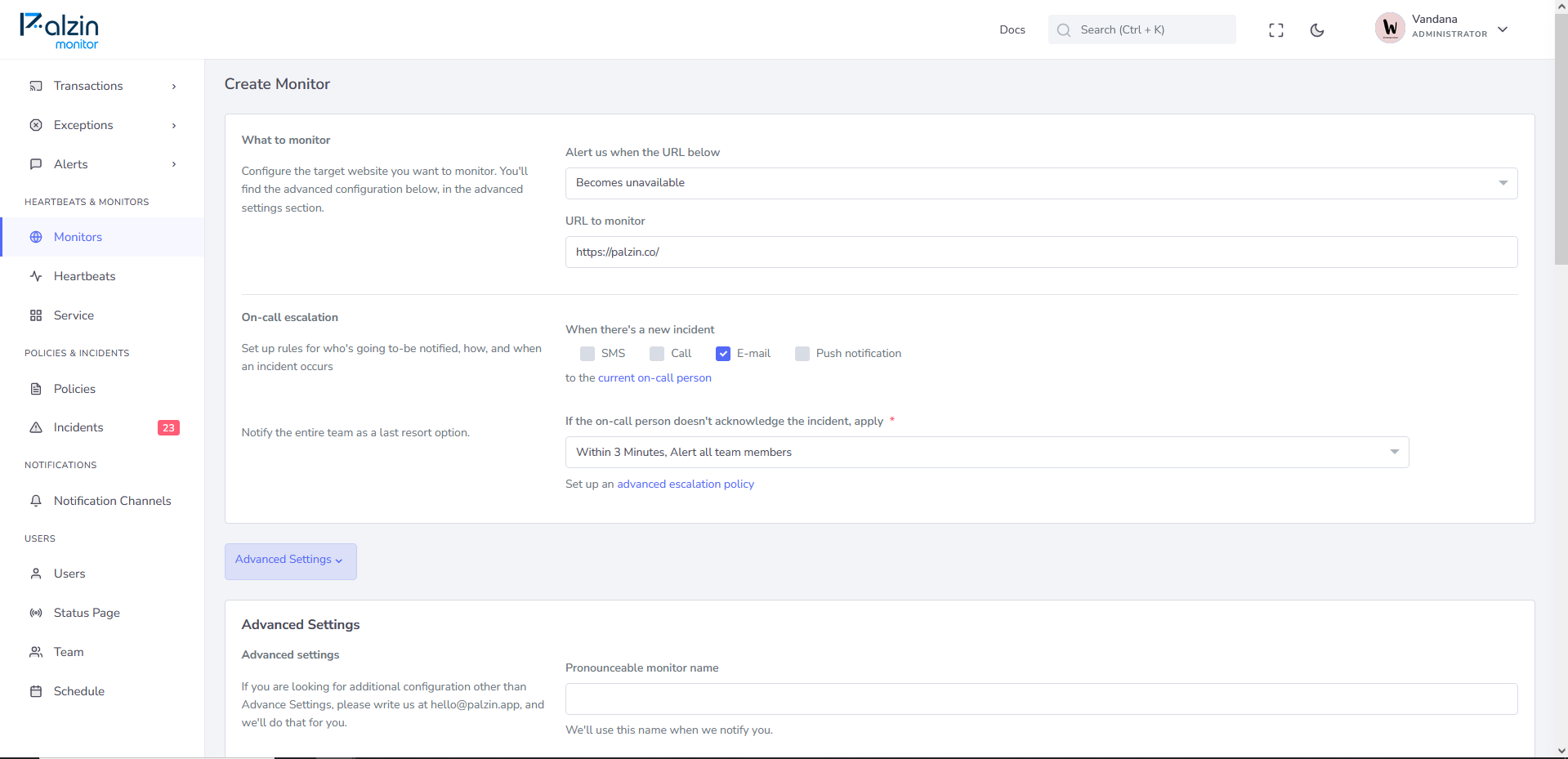Click the Incidents warning triangle icon
Screen dimensions: 1568x759
pyautogui.click(x=36, y=427)
